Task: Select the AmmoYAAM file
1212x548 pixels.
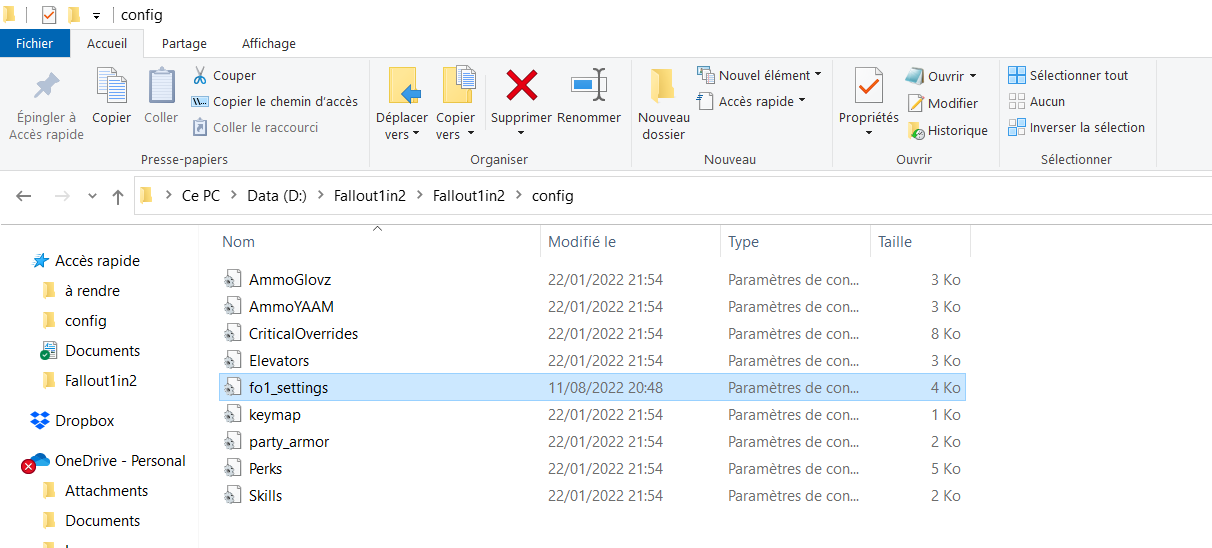Action: [592, 307]
